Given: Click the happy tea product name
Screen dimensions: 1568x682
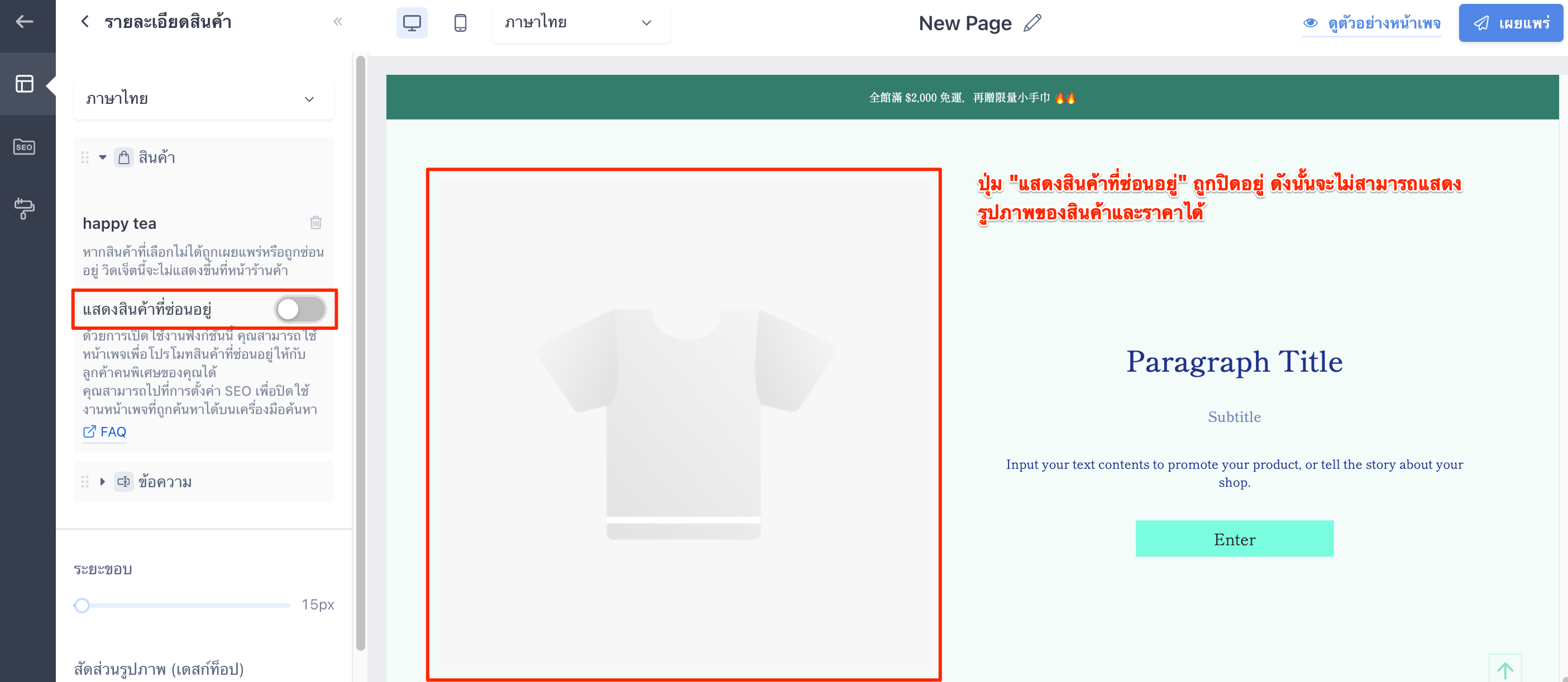Looking at the screenshot, I should (x=119, y=224).
